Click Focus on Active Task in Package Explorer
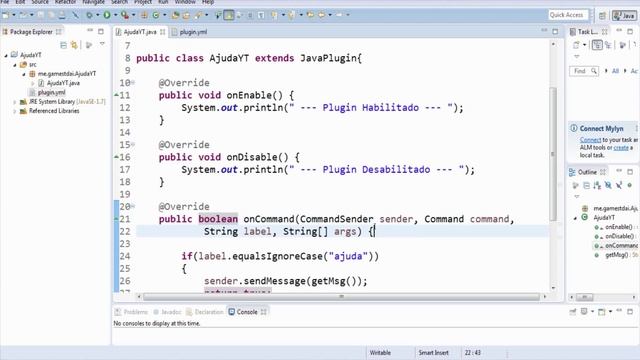 pyautogui.click(x=89, y=45)
